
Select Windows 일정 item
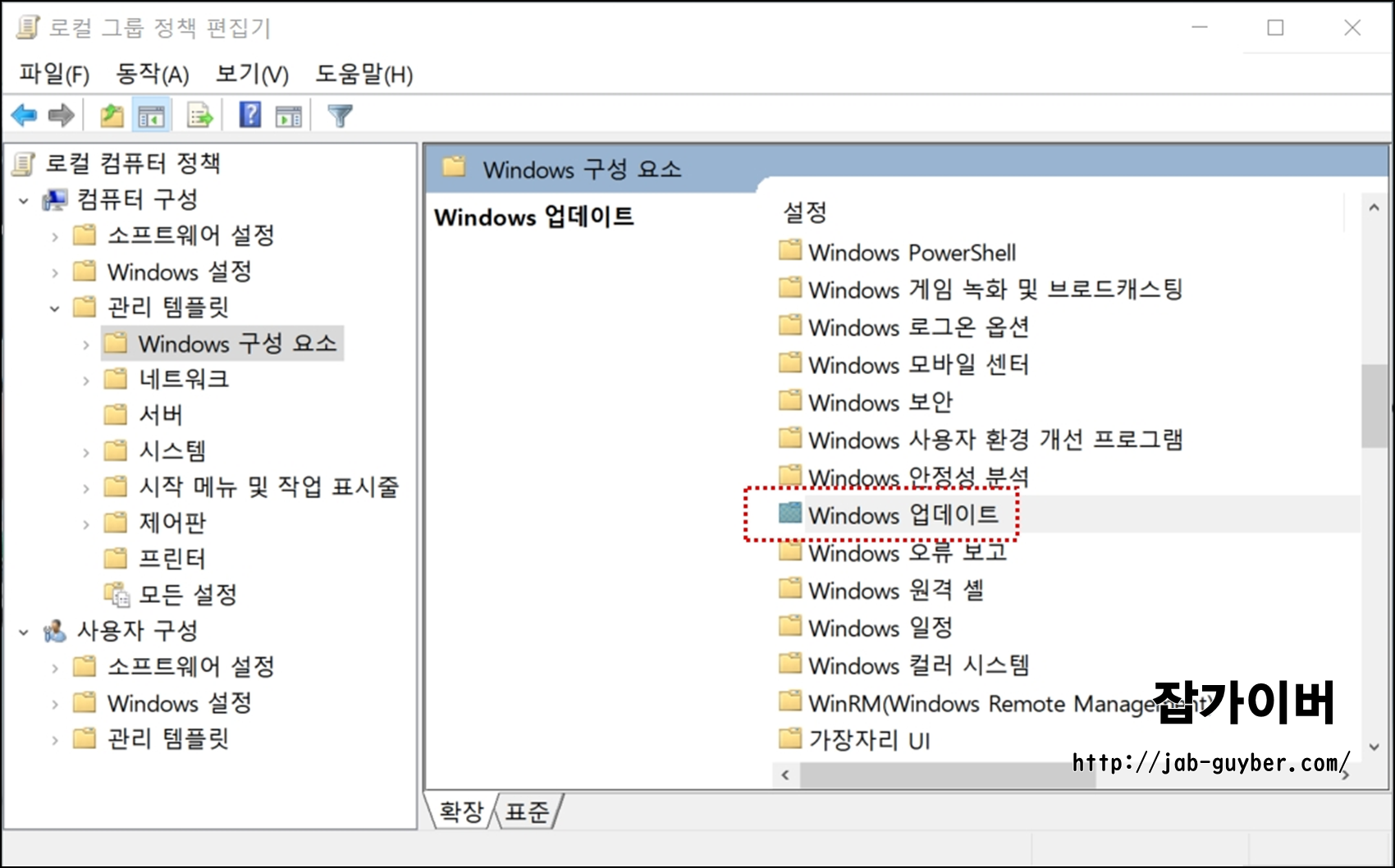[880, 628]
